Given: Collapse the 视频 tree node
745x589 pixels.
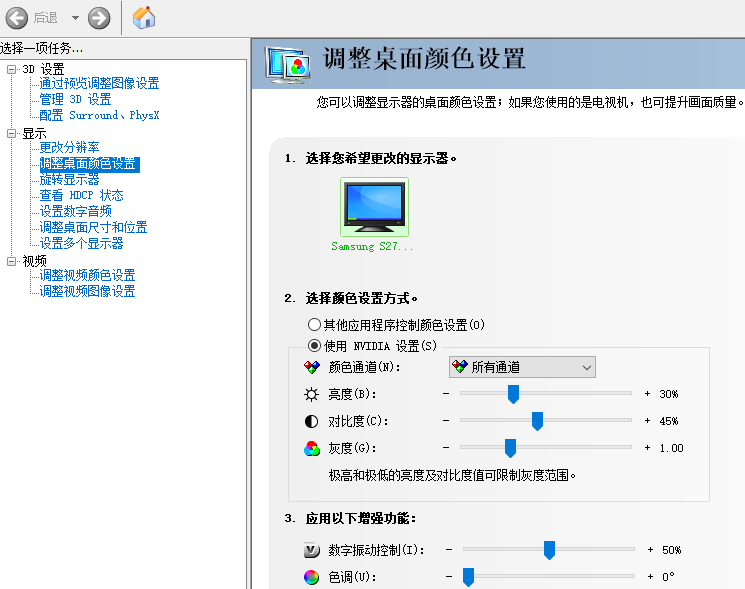Looking at the screenshot, I should [12, 261].
